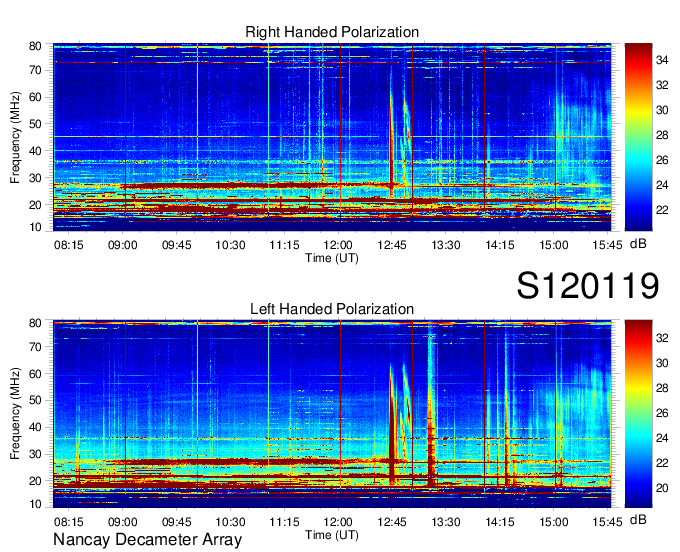Click 10:30 time tick on Left Handed plot
This screenshot has width=680, height=552.
(231, 522)
